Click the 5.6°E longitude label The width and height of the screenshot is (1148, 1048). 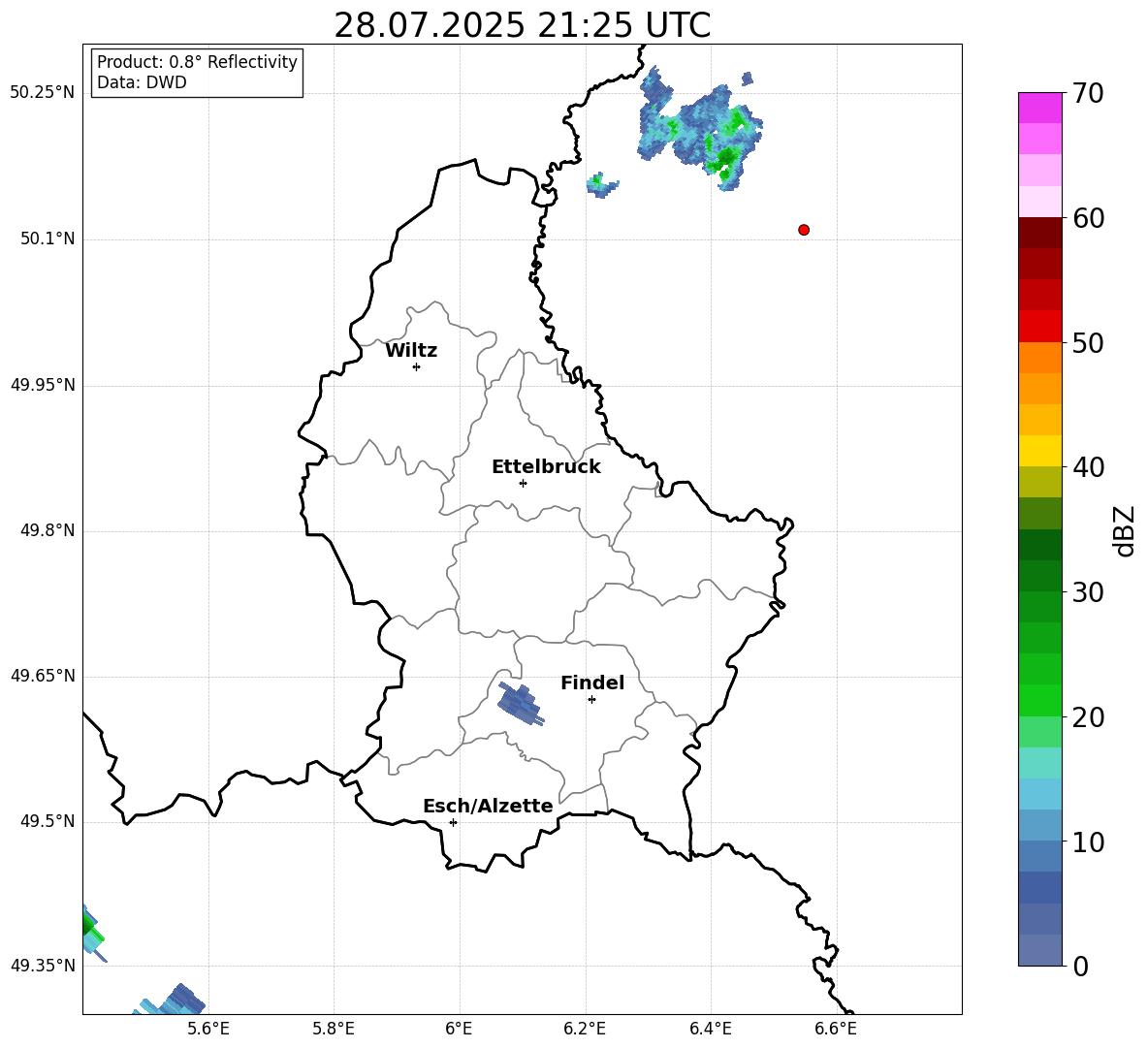pyautogui.click(x=208, y=1029)
